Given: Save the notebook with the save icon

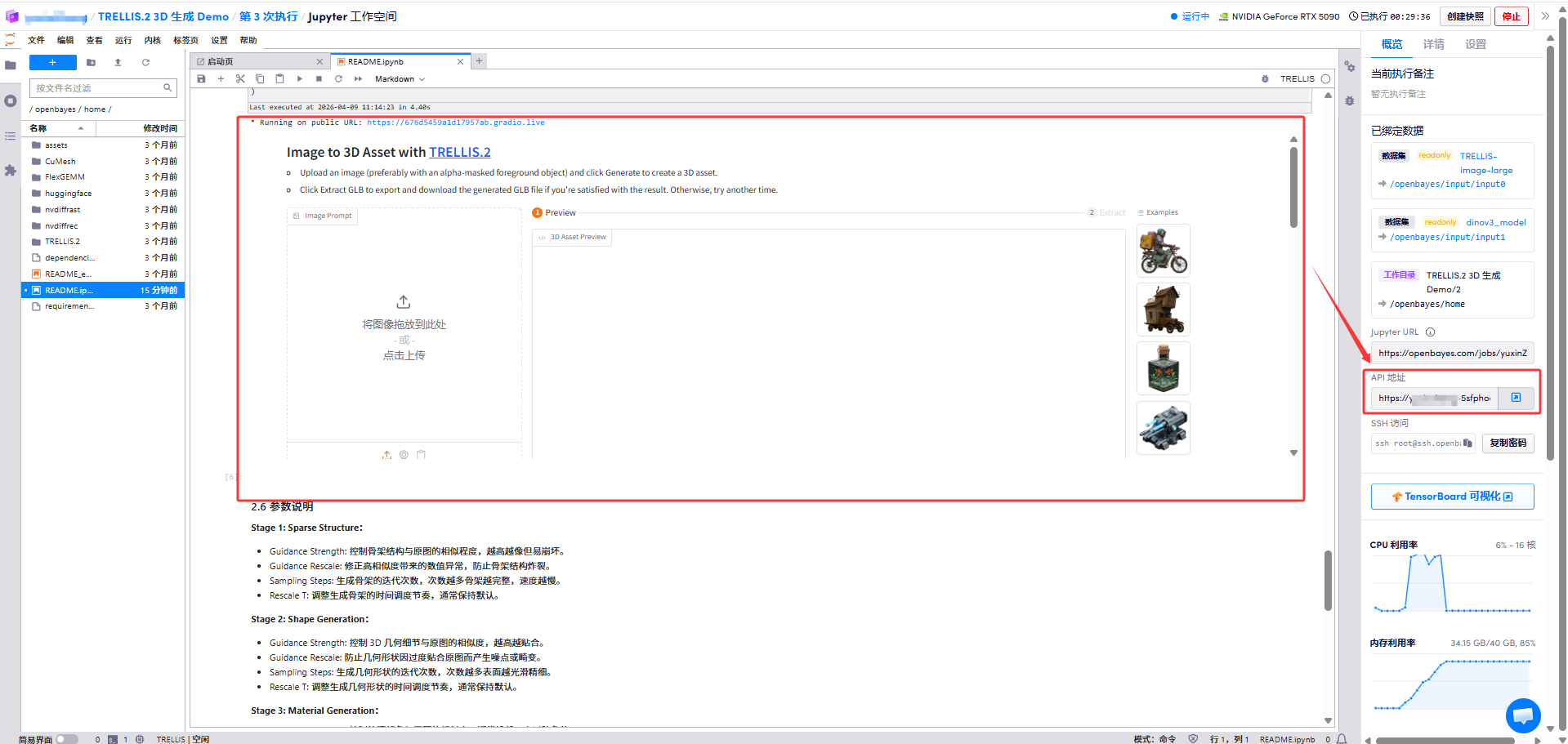Looking at the screenshot, I should coord(201,79).
